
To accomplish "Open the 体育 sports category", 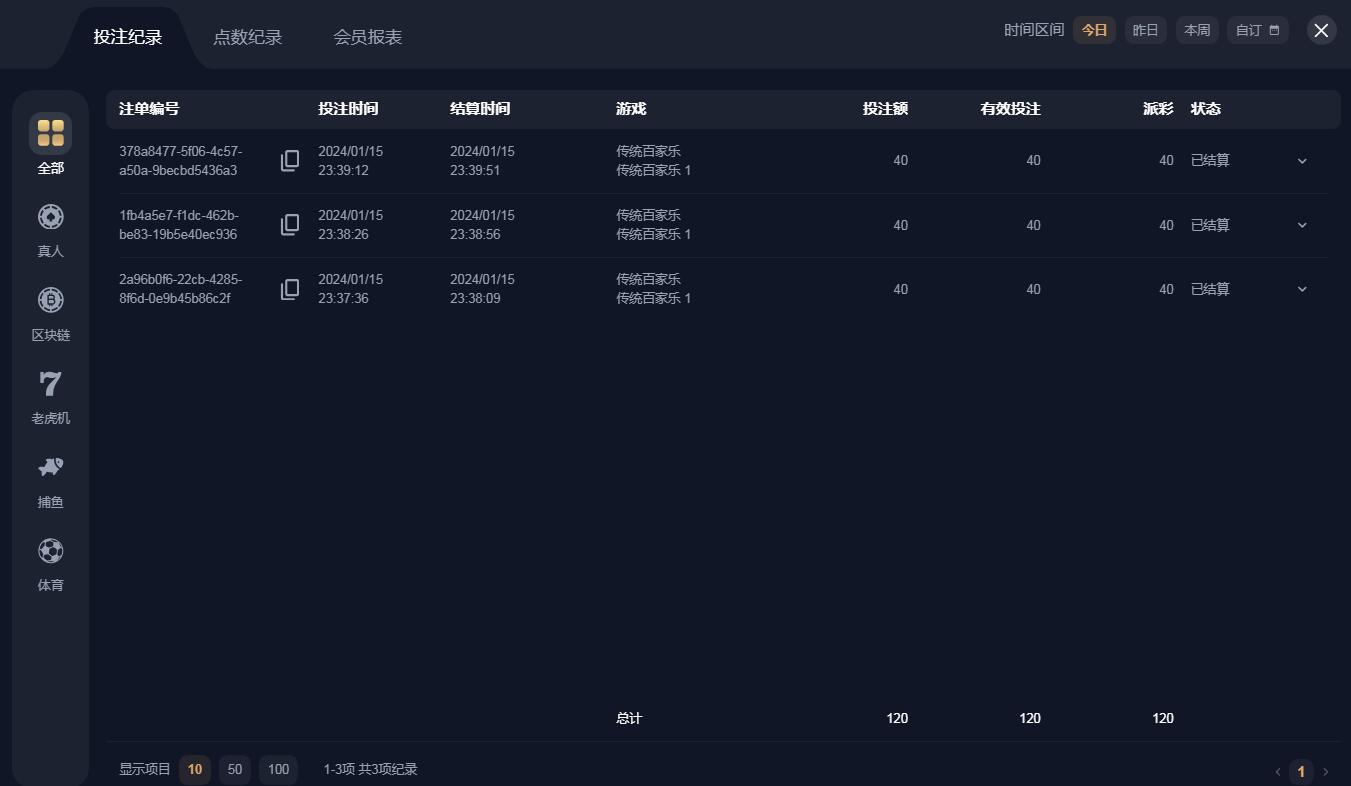I will tap(50, 551).
